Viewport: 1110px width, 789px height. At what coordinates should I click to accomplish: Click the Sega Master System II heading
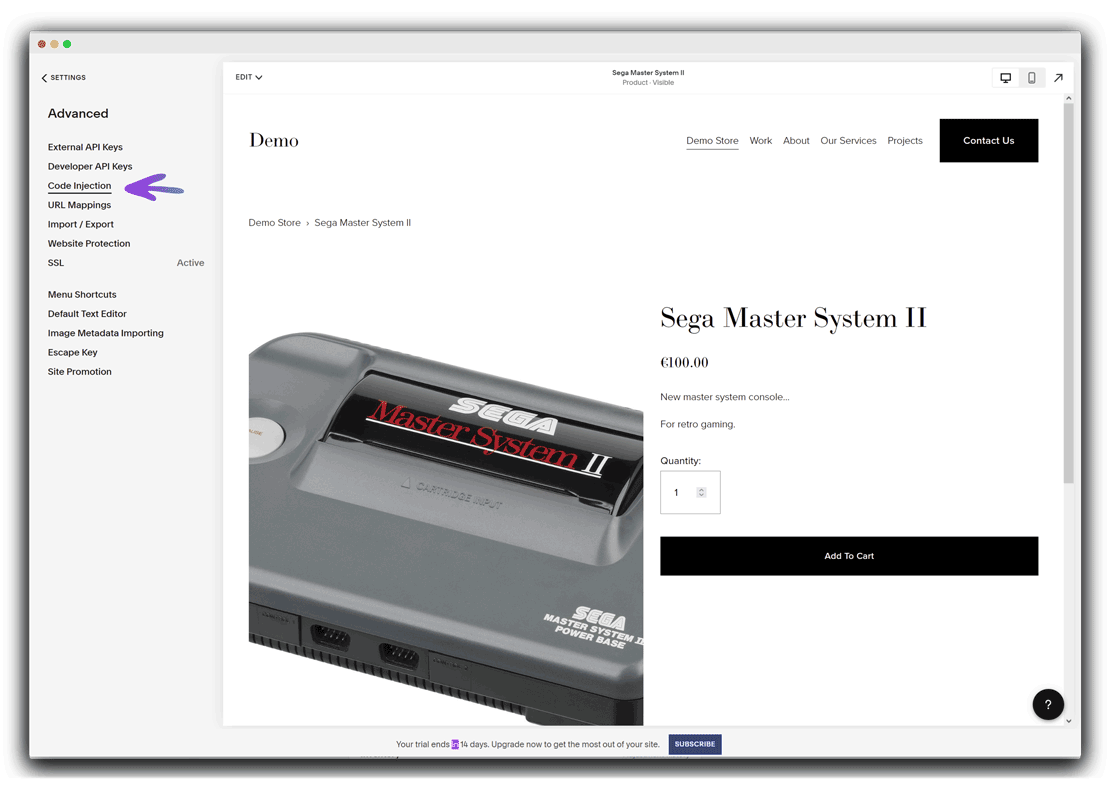[793, 318]
